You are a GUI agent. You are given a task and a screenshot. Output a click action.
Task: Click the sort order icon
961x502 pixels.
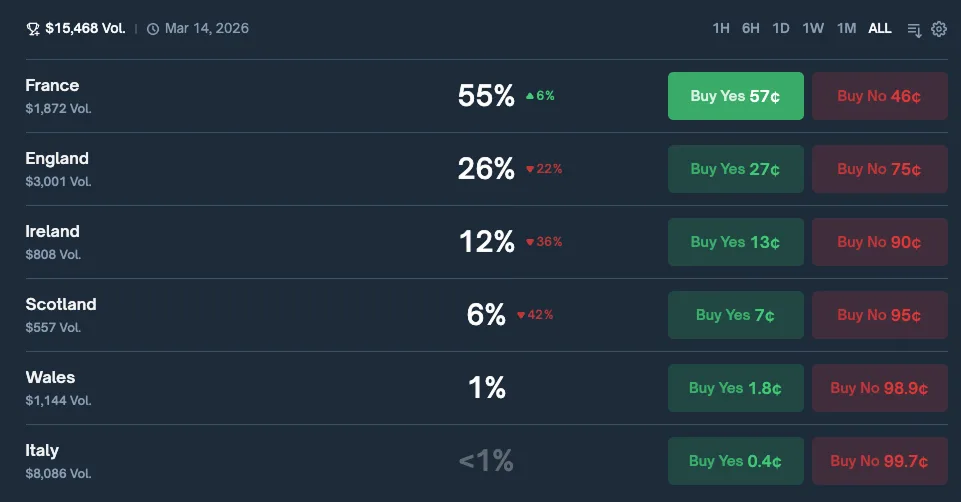tap(914, 29)
